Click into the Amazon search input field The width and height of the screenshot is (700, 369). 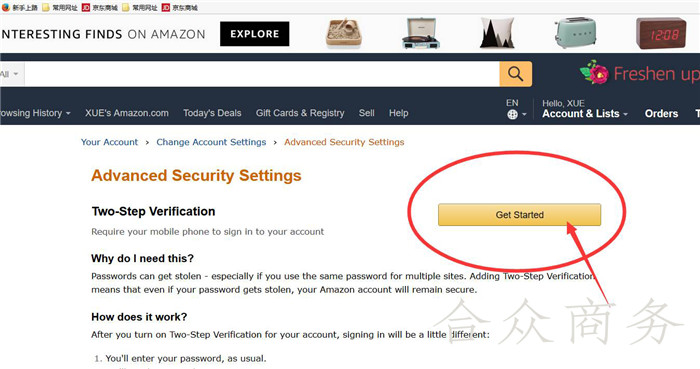(262, 74)
